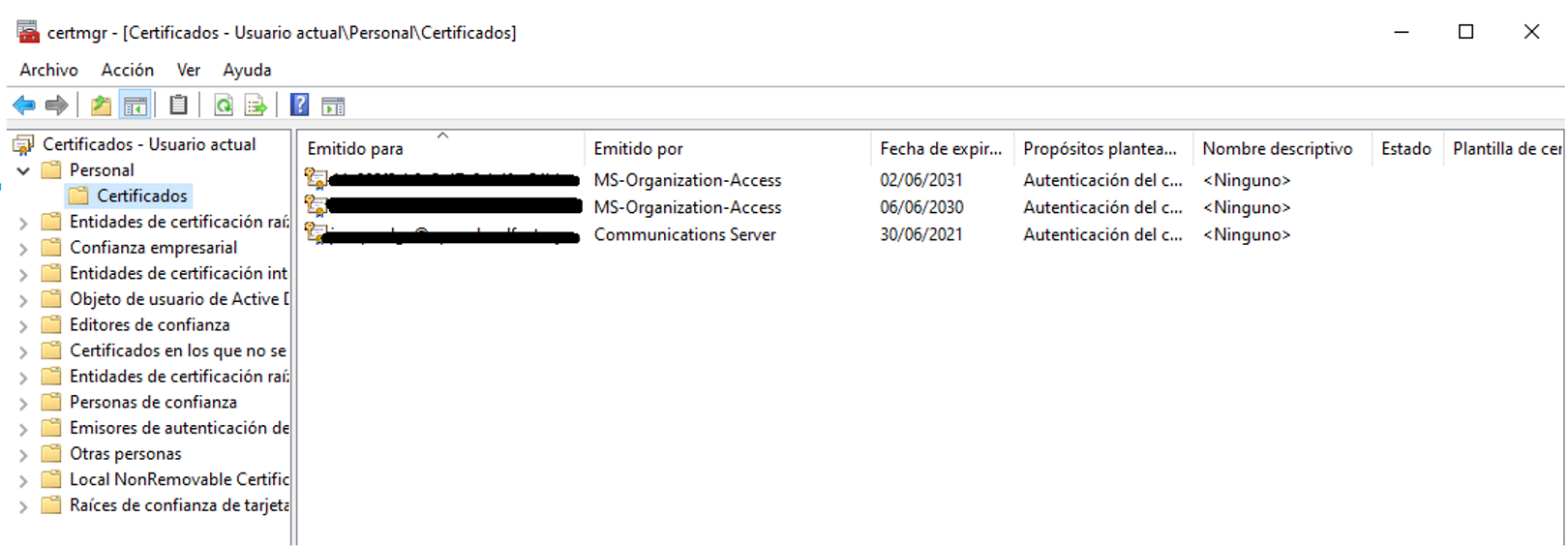Click the clipboard paste toolbar icon
This screenshot has width=1568, height=547.
178,106
